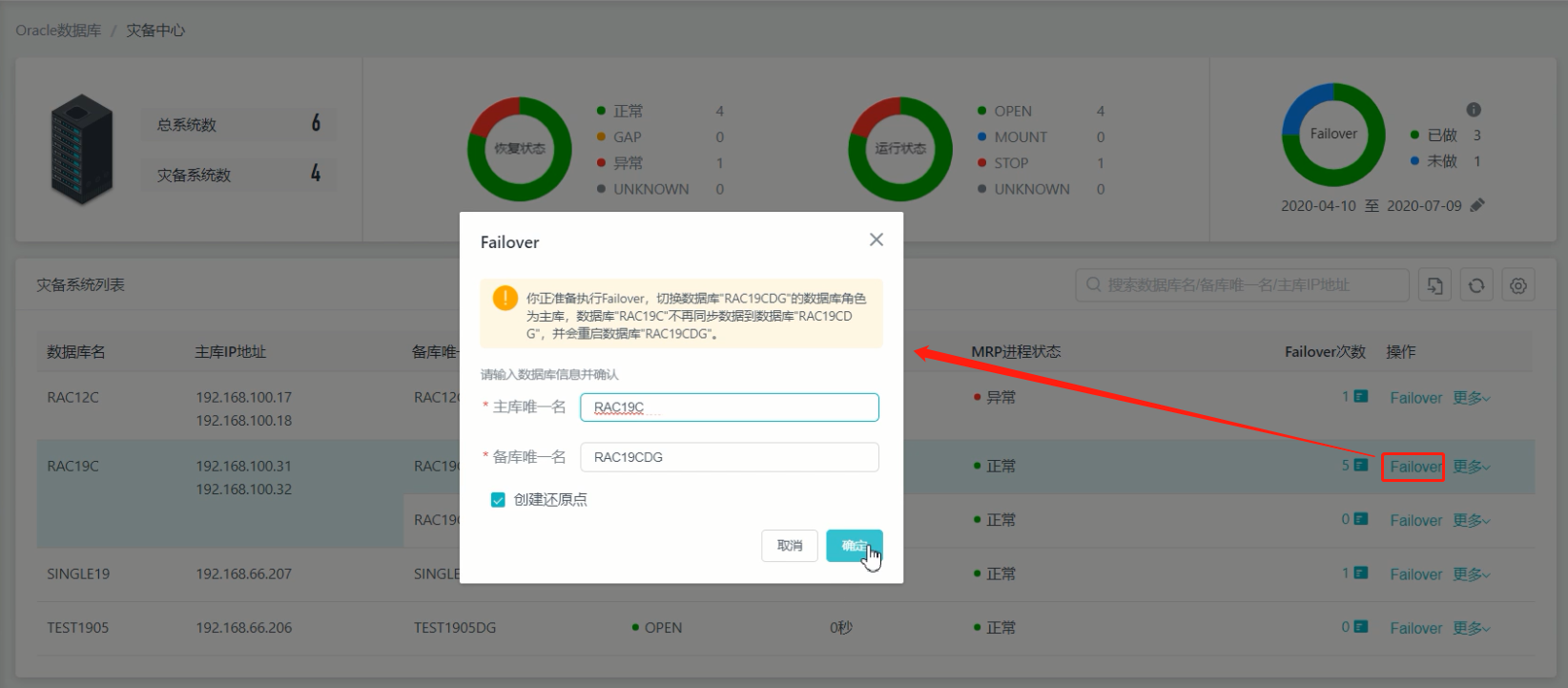Open Failover history icon for TEST1905 row
The image size is (1568, 688).
click(1361, 626)
